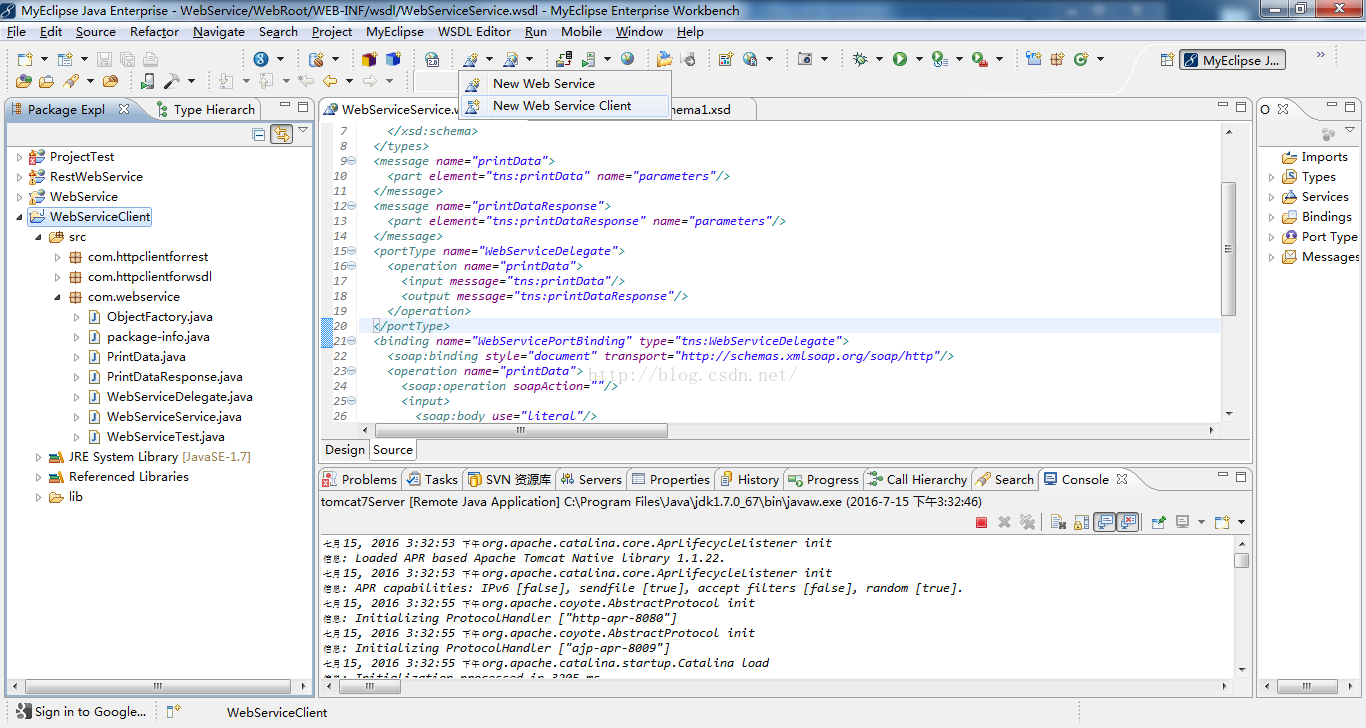Toggle show console when standard output changes
The image size is (1366, 728).
(1104, 522)
